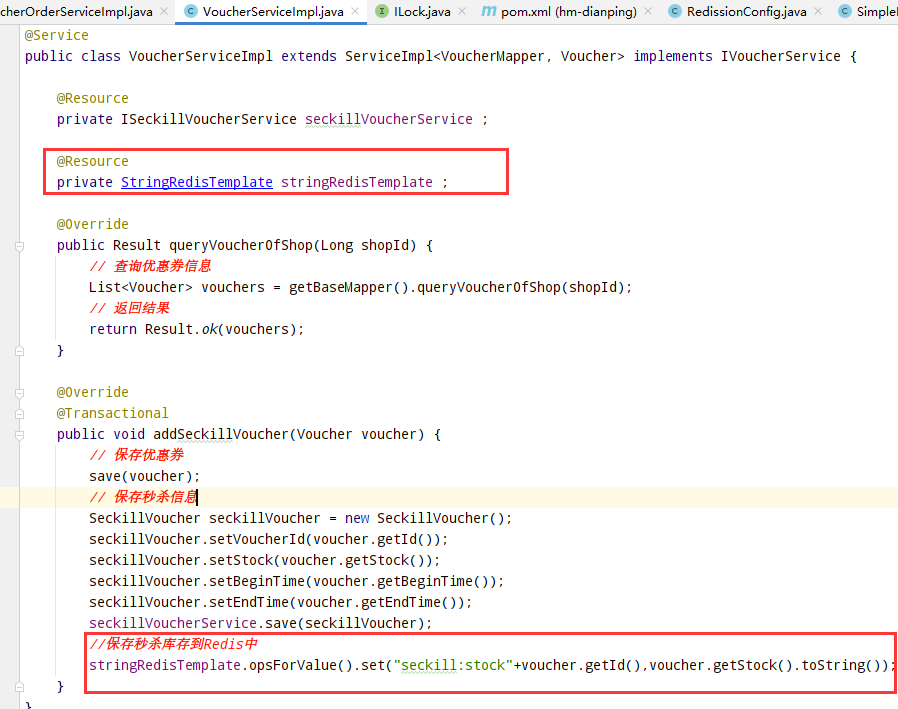The width and height of the screenshot is (898, 709).
Task: Close the pom.xml (hm-dianping) tab
Action: pyautogui.click(x=648, y=11)
